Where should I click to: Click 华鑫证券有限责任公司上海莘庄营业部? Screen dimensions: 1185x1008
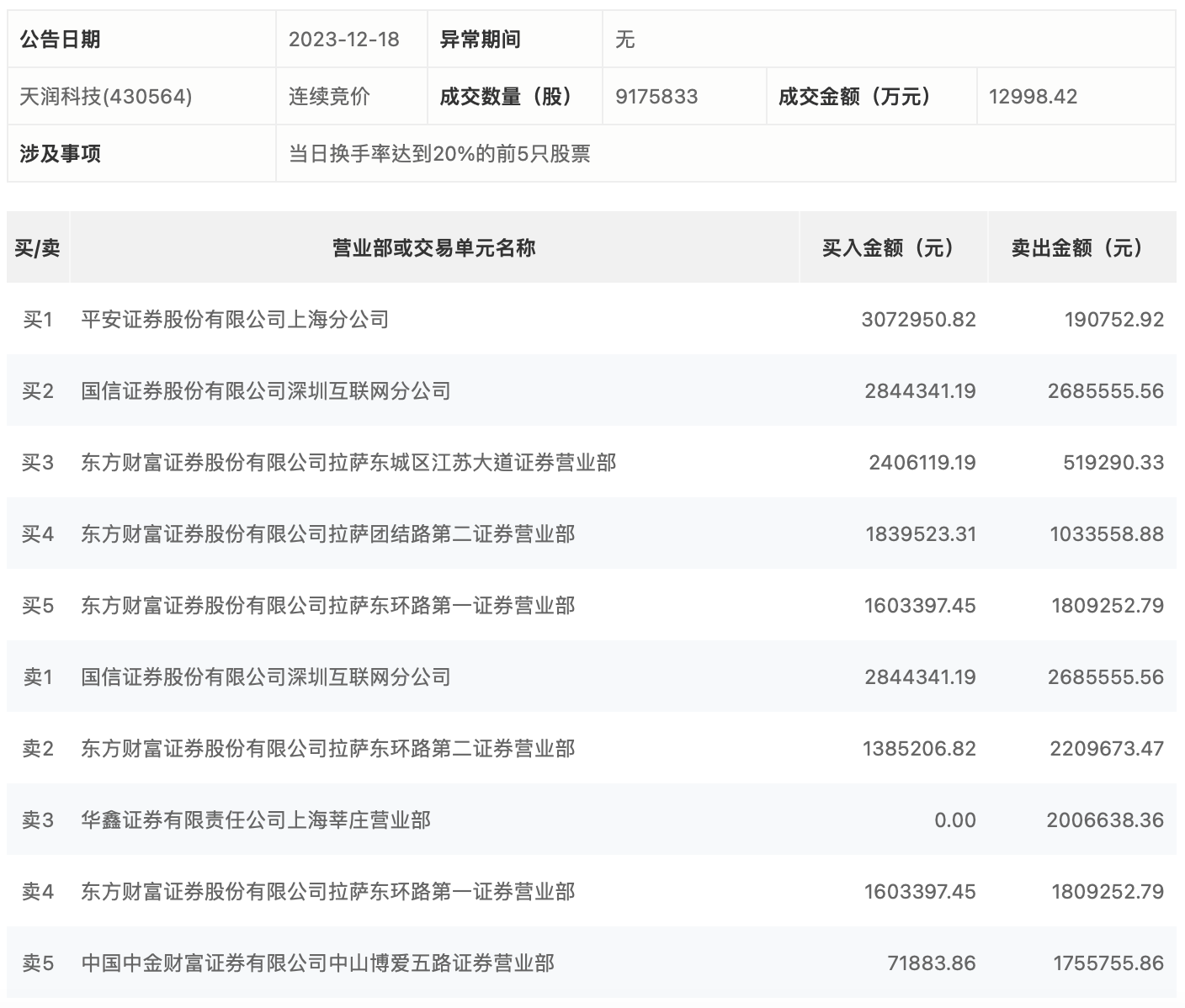coord(256,820)
